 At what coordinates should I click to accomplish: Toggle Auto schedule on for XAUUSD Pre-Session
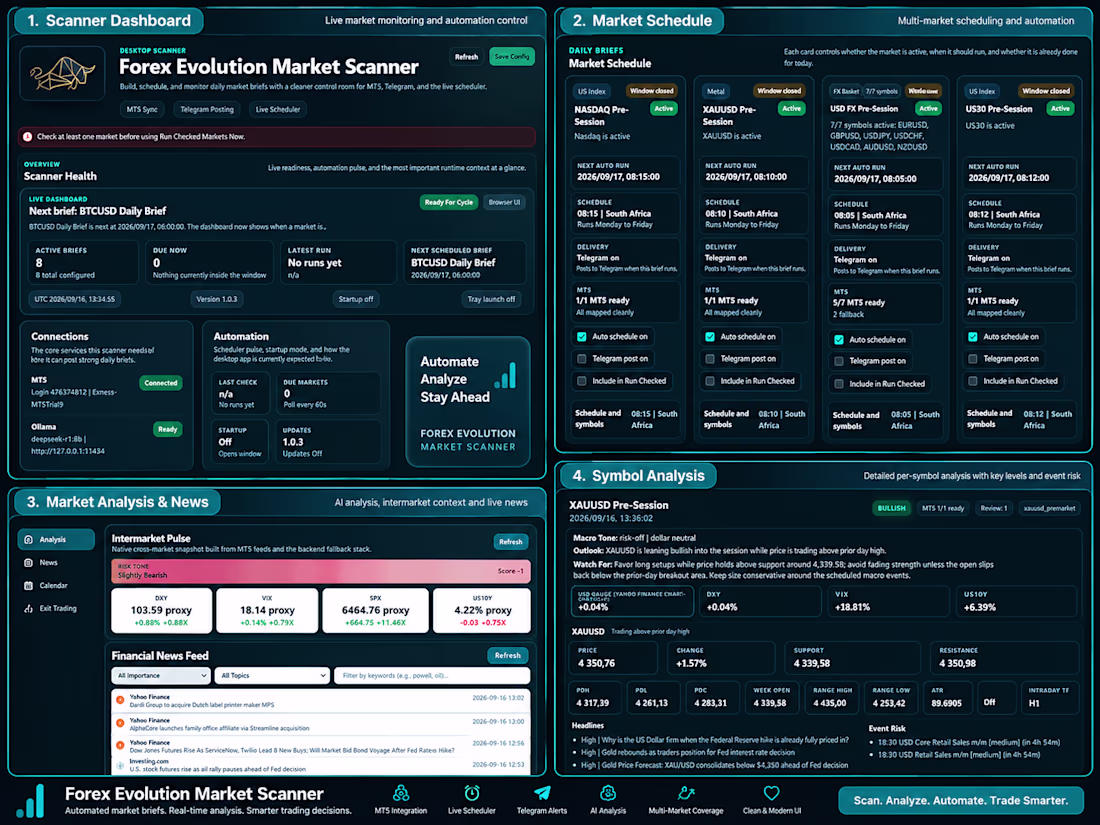click(710, 337)
